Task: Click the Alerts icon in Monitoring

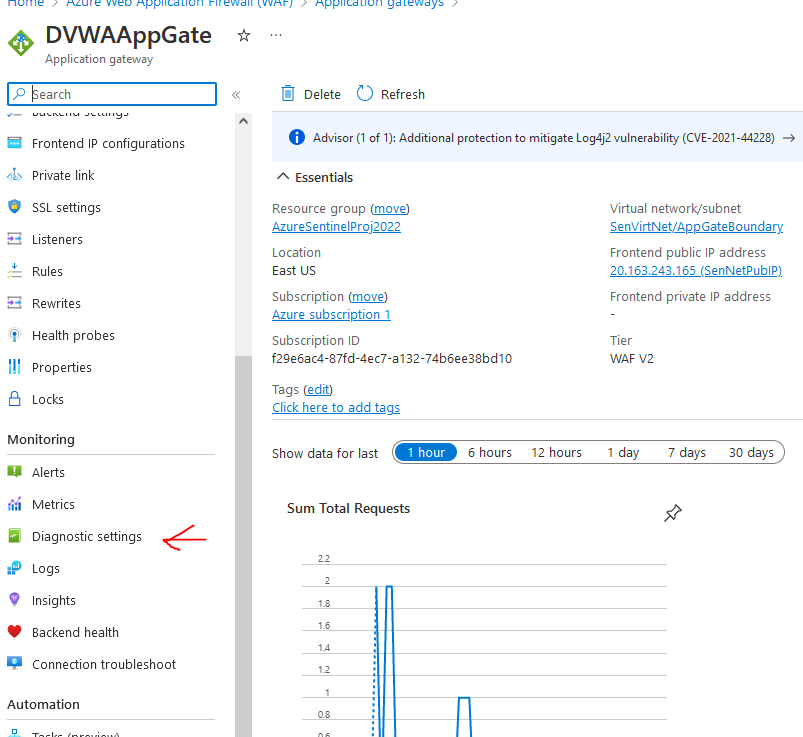Action: (x=14, y=472)
